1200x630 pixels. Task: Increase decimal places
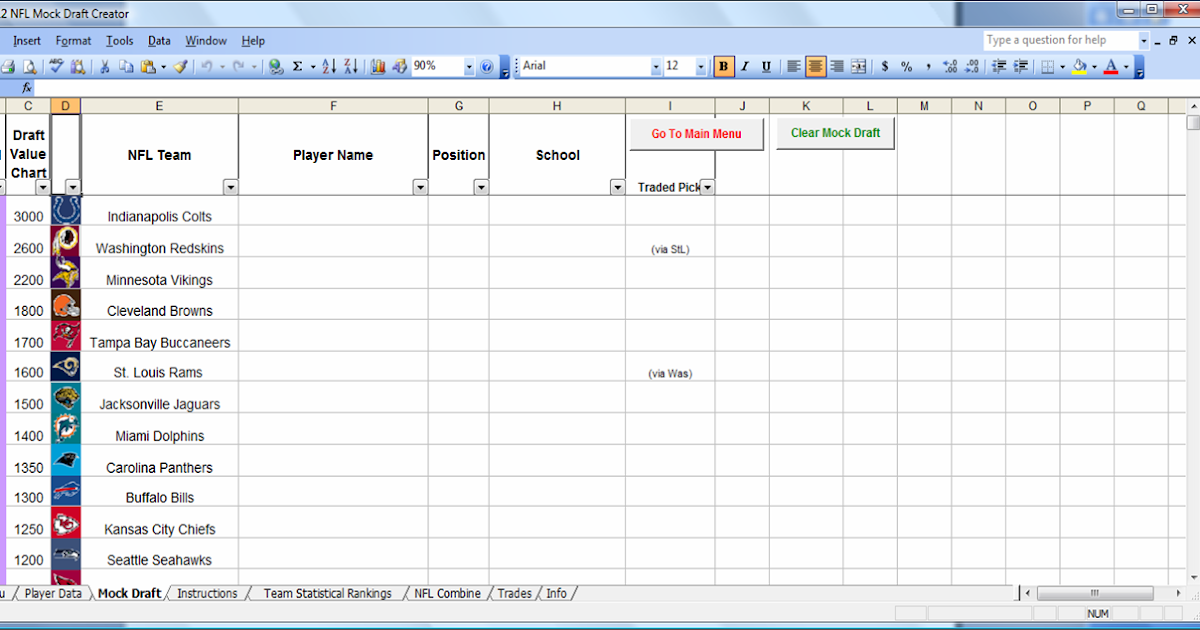pos(949,66)
